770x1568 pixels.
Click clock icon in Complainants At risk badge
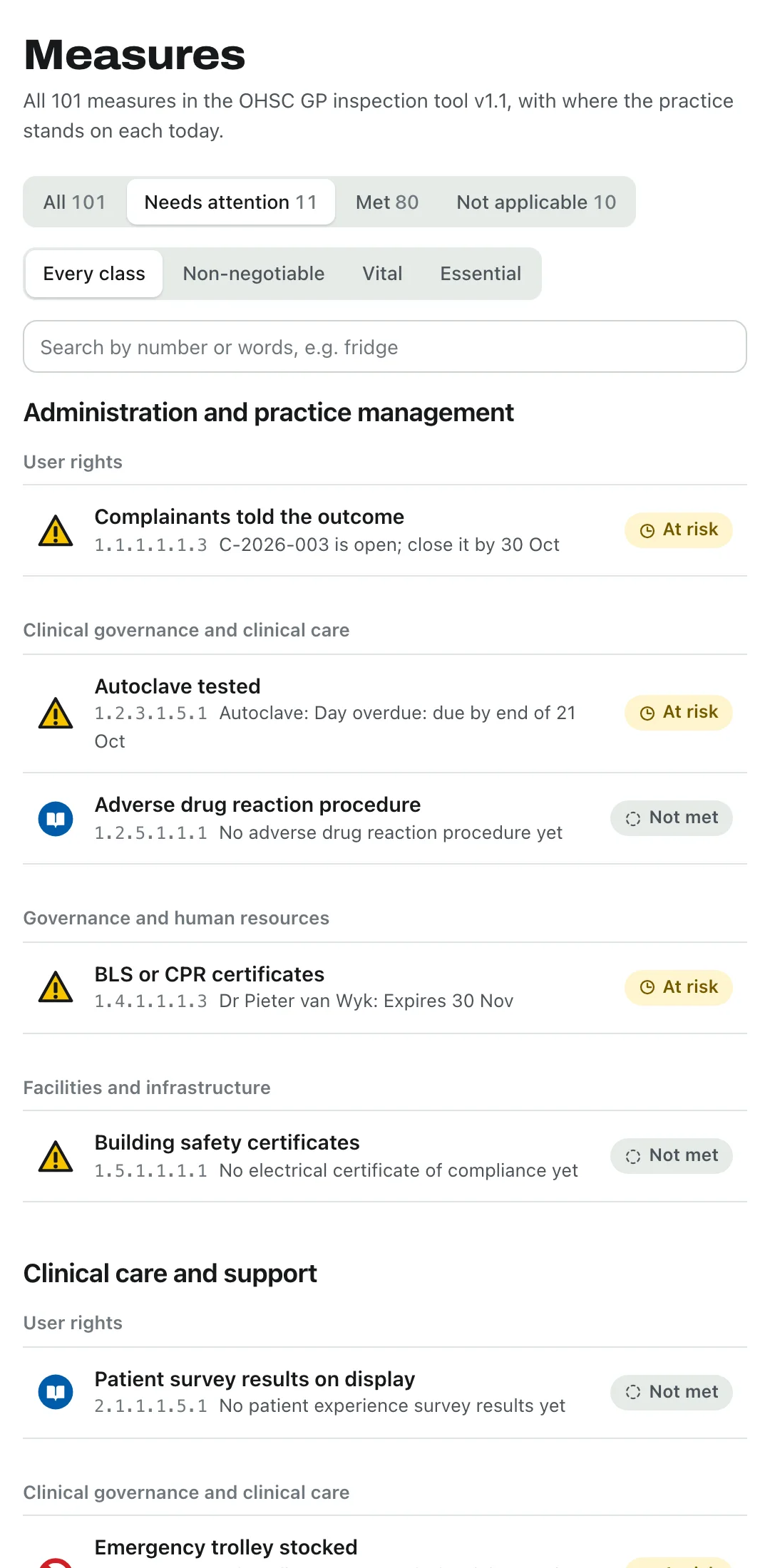tap(647, 530)
